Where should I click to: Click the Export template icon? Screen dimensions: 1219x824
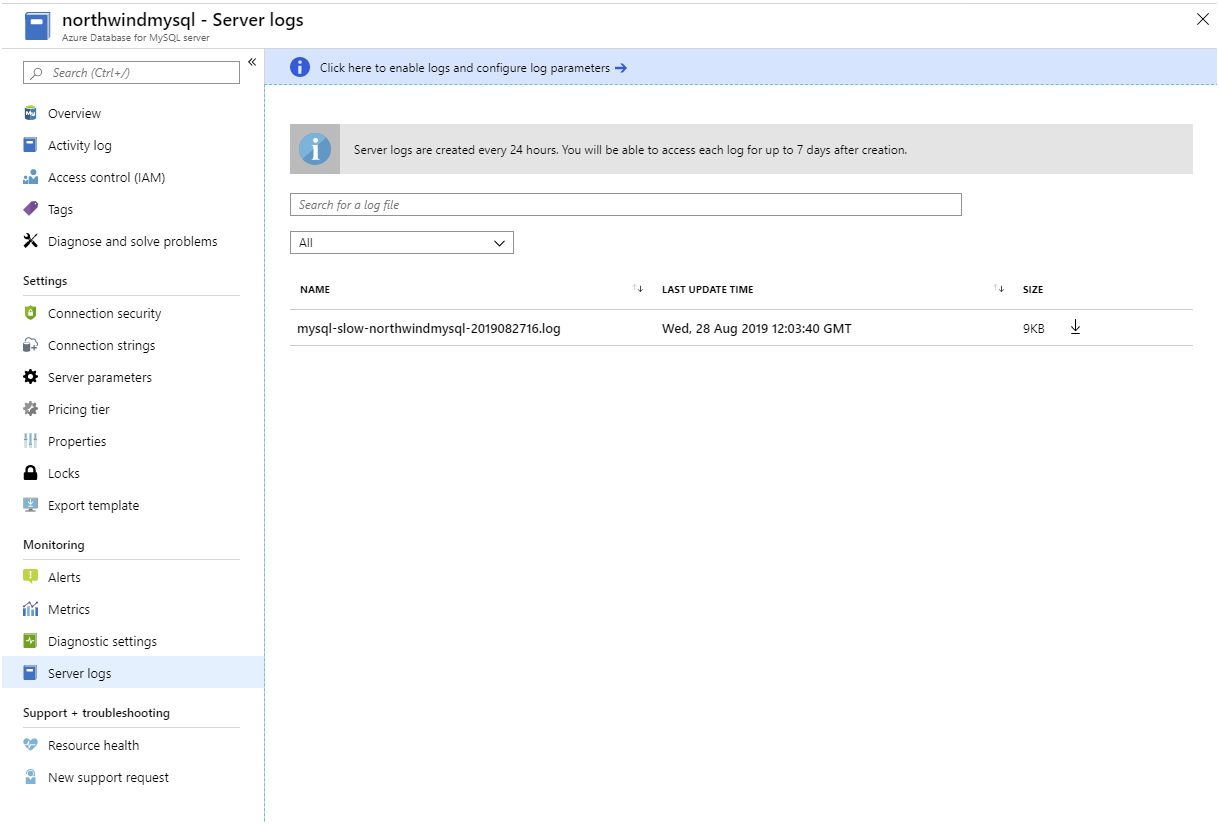(x=30, y=505)
